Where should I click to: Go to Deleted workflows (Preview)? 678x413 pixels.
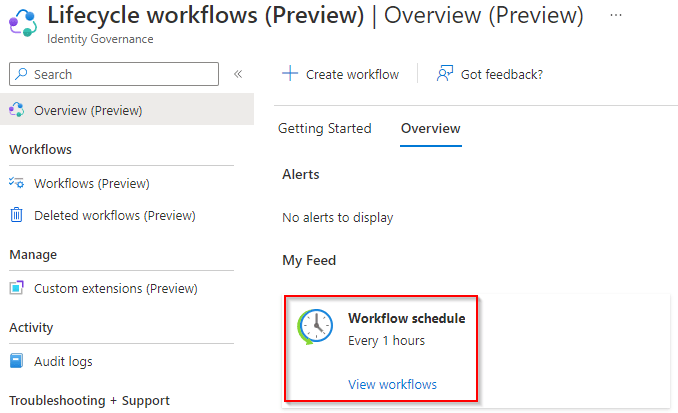[114, 215]
